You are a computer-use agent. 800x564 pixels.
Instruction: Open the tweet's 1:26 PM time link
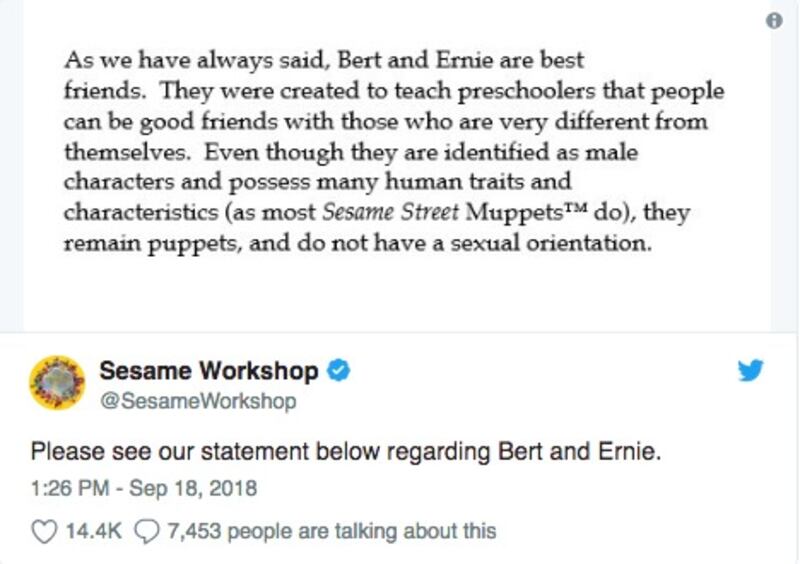(70, 488)
